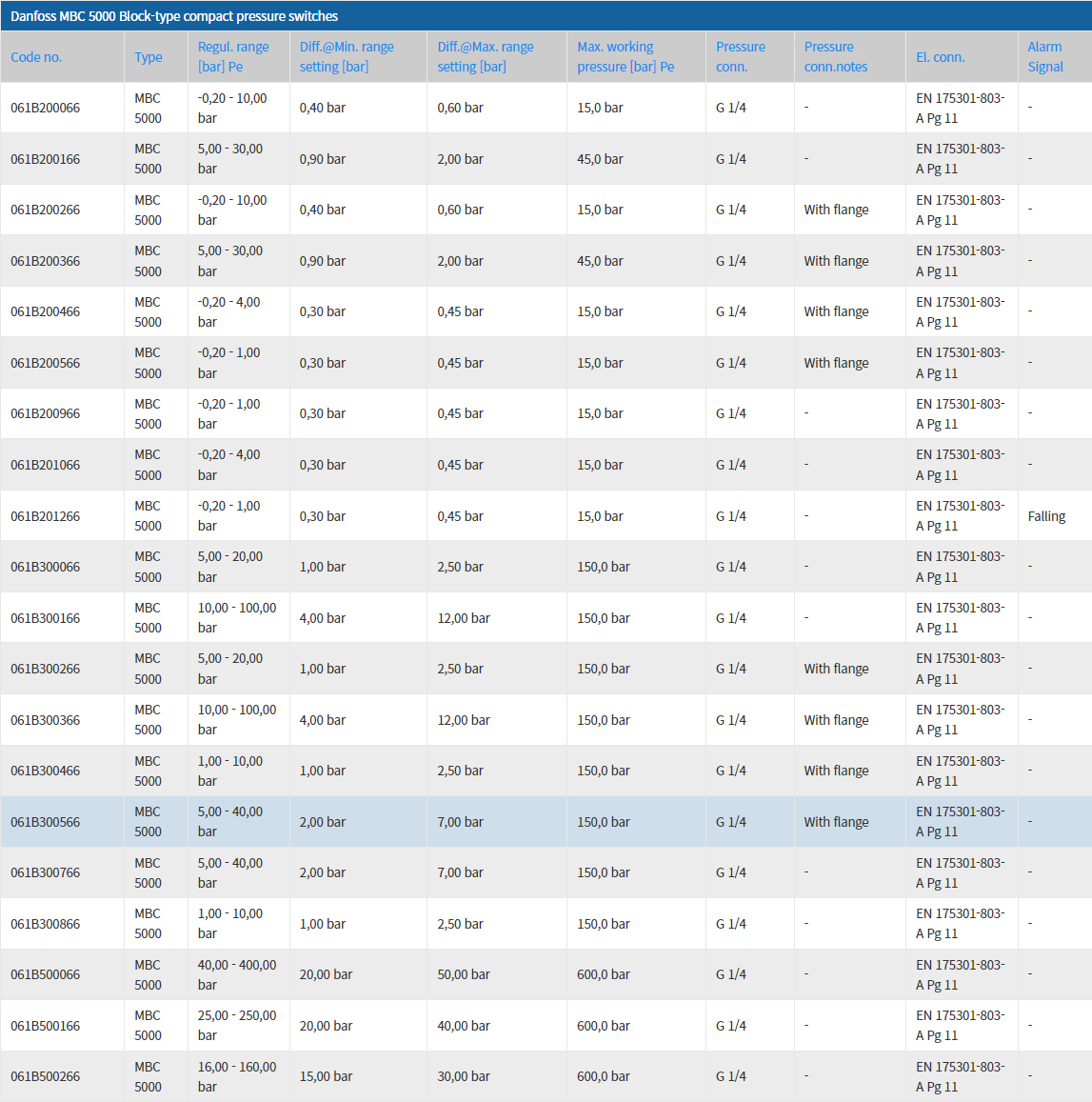Select code number 061B500166
The width and height of the screenshot is (1092, 1102).
click(x=45, y=1026)
